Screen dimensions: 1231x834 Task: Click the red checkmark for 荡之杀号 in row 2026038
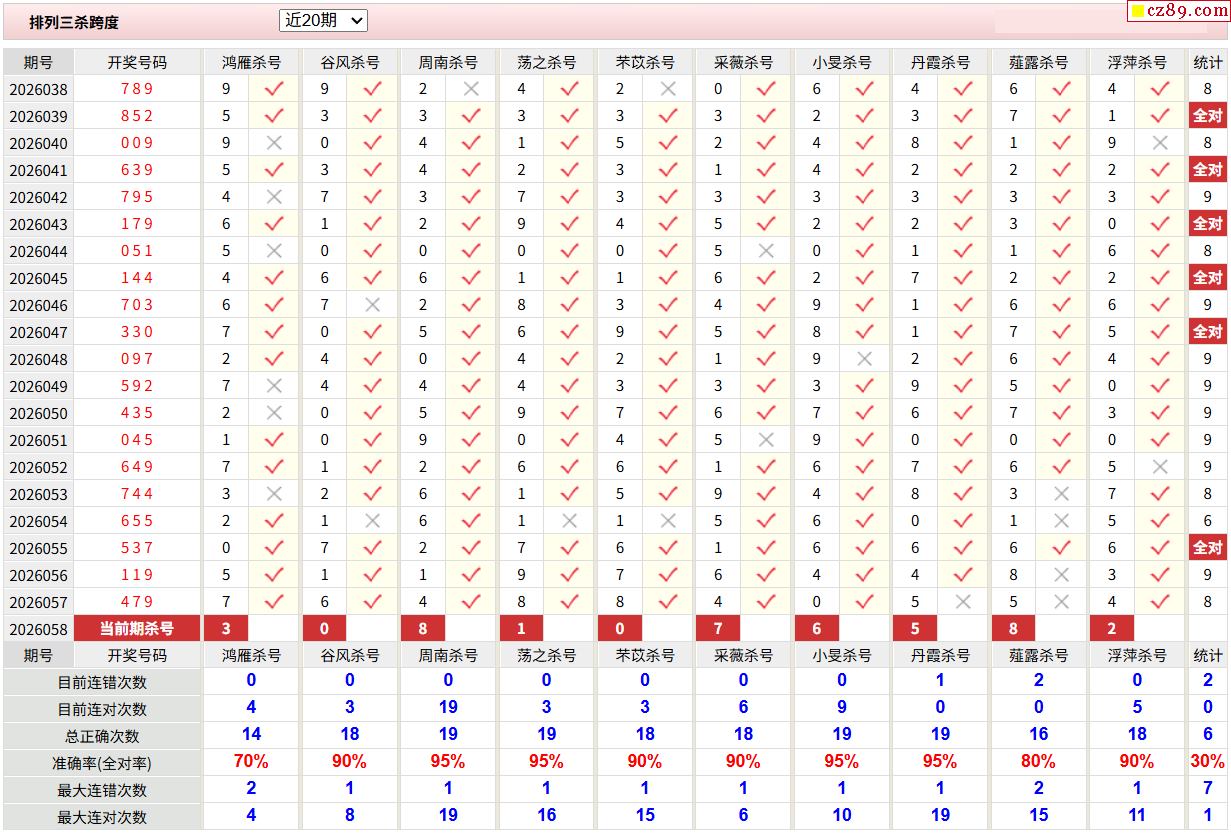570,89
